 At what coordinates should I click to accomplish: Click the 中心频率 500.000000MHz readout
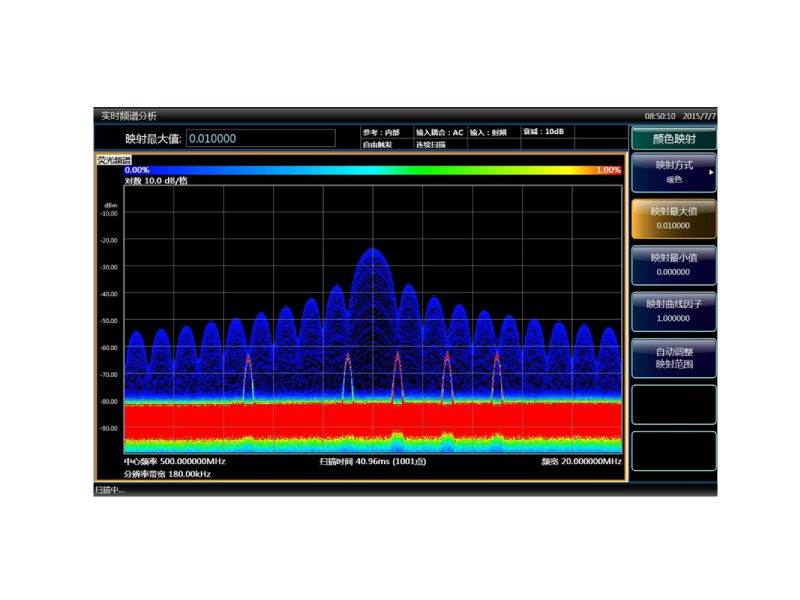(174, 461)
